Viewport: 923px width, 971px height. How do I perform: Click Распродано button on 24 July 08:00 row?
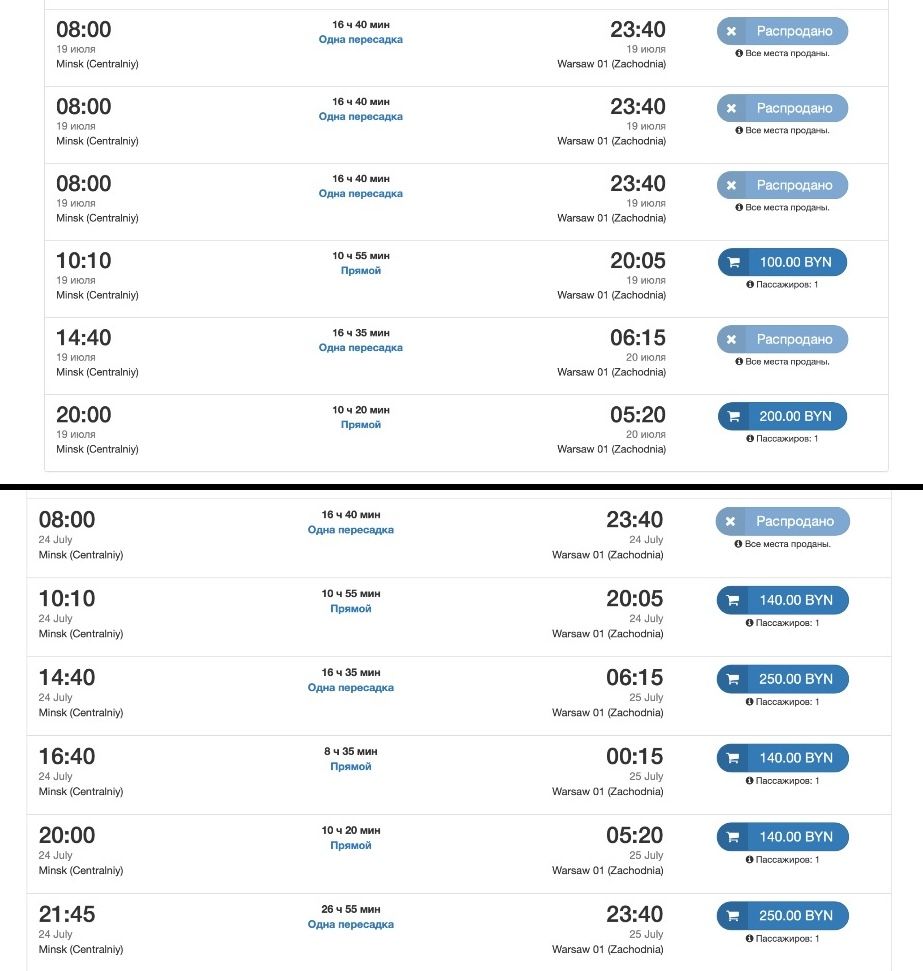tap(782, 521)
